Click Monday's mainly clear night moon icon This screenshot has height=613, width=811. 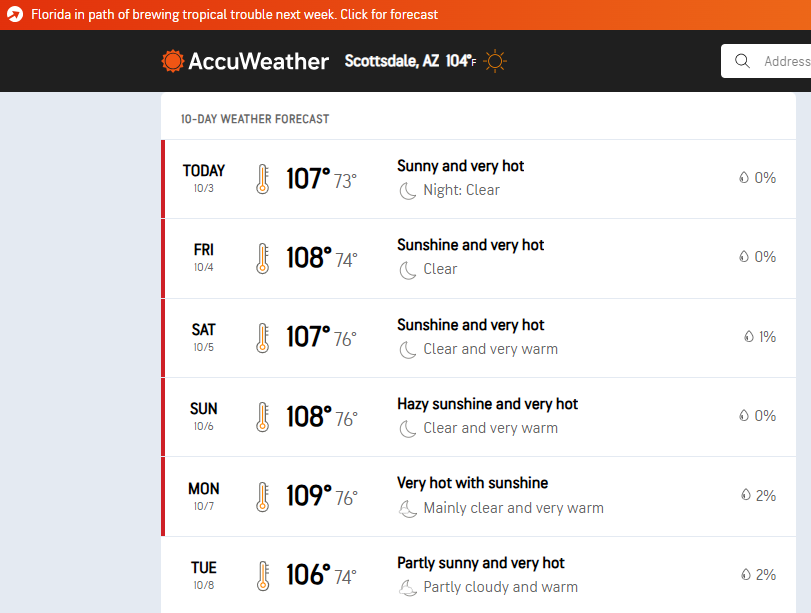pyautogui.click(x=408, y=508)
